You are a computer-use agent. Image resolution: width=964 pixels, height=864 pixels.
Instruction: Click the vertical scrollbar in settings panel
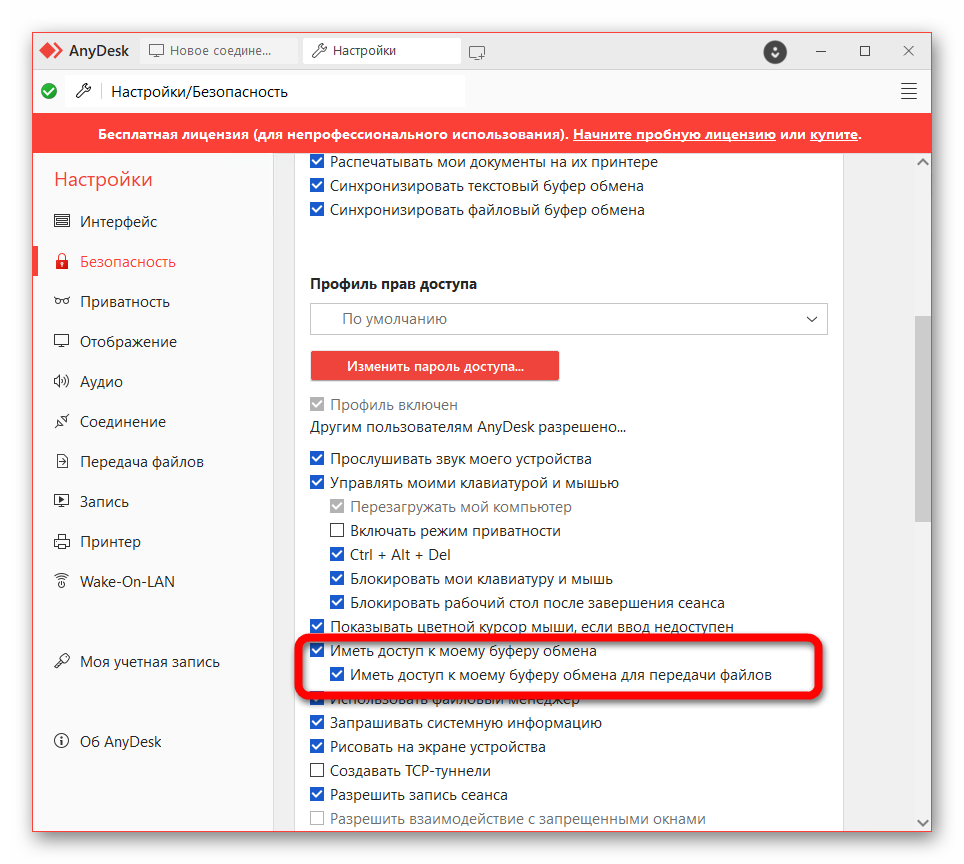(x=922, y=418)
